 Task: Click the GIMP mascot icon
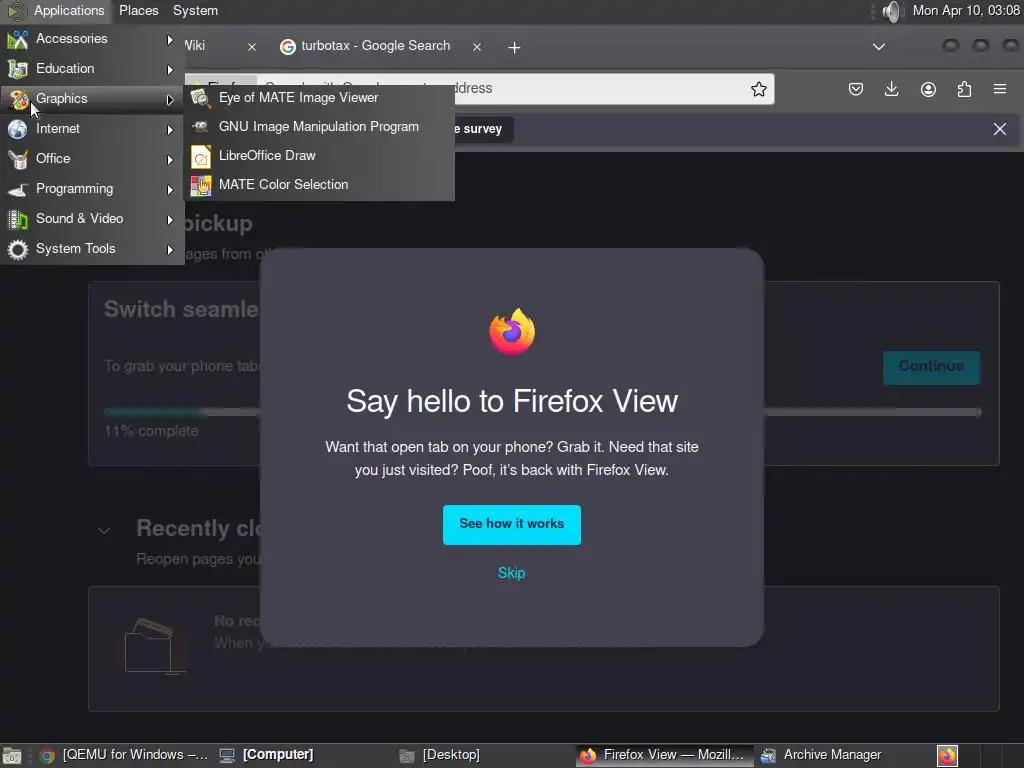tap(200, 127)
